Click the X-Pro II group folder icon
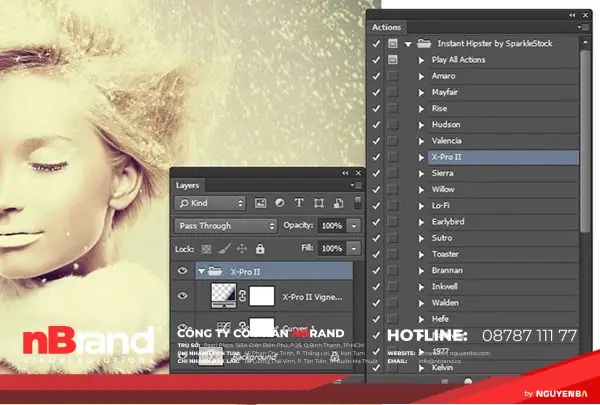Image resolution: width=600 pixels, height=405 pixels. coord(215,271)
